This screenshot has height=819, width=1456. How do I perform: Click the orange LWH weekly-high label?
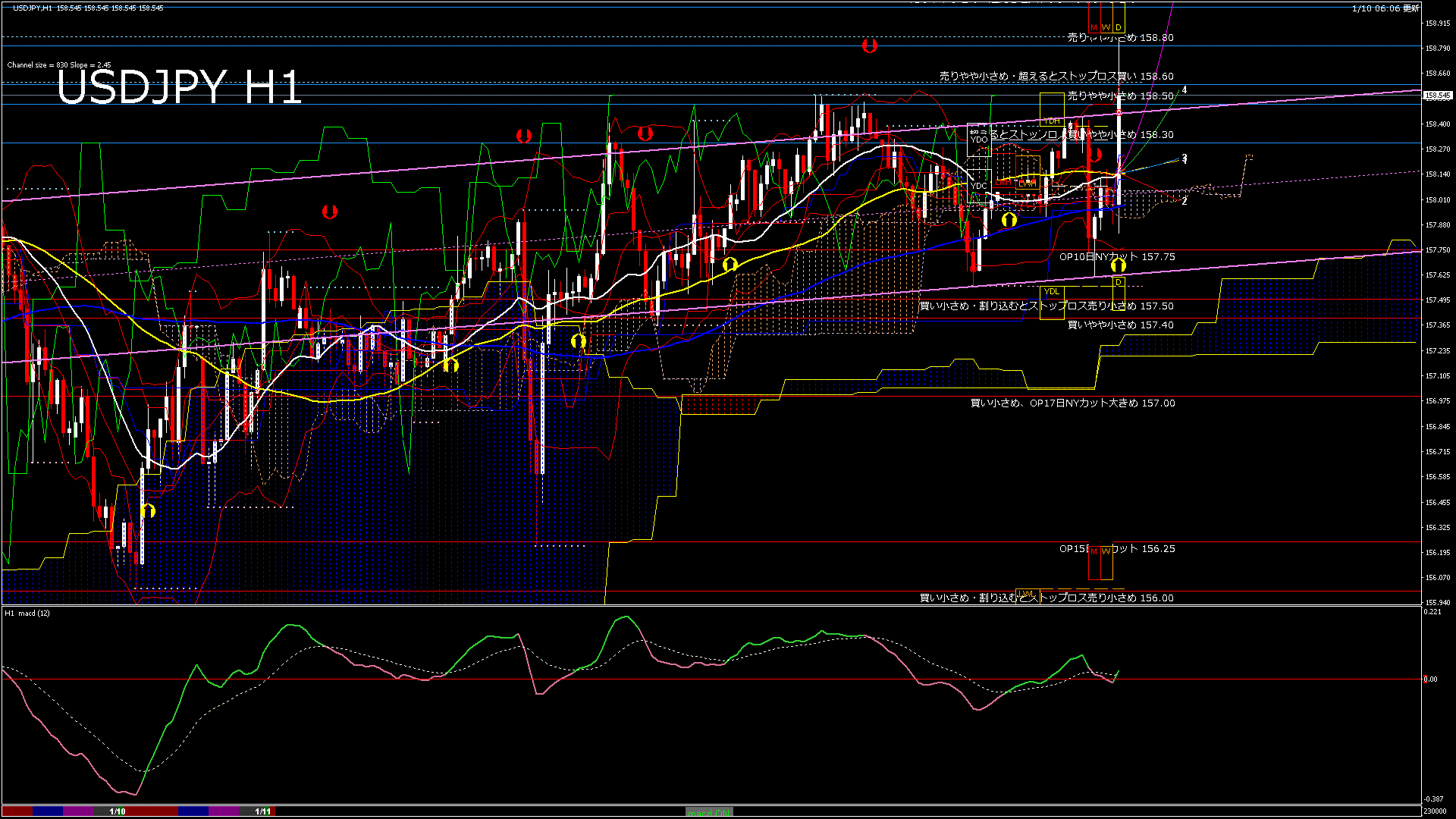click(1027, 183)
